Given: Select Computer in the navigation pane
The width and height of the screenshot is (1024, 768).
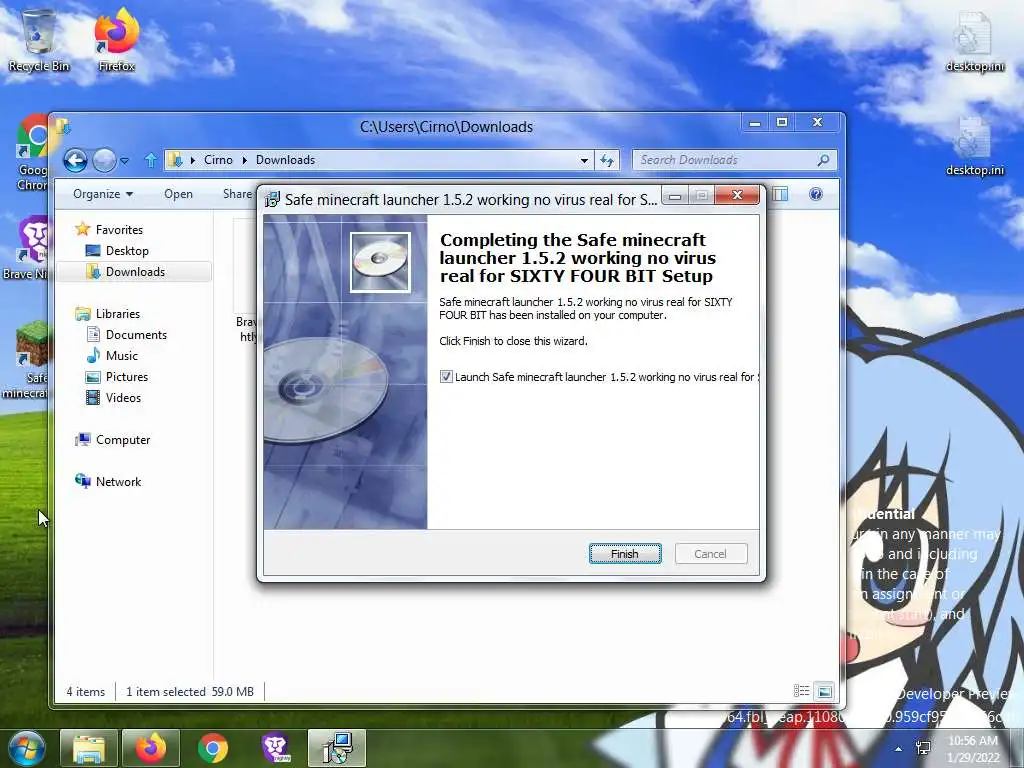Looking at the screenshot, I should (x=113, y=440).
